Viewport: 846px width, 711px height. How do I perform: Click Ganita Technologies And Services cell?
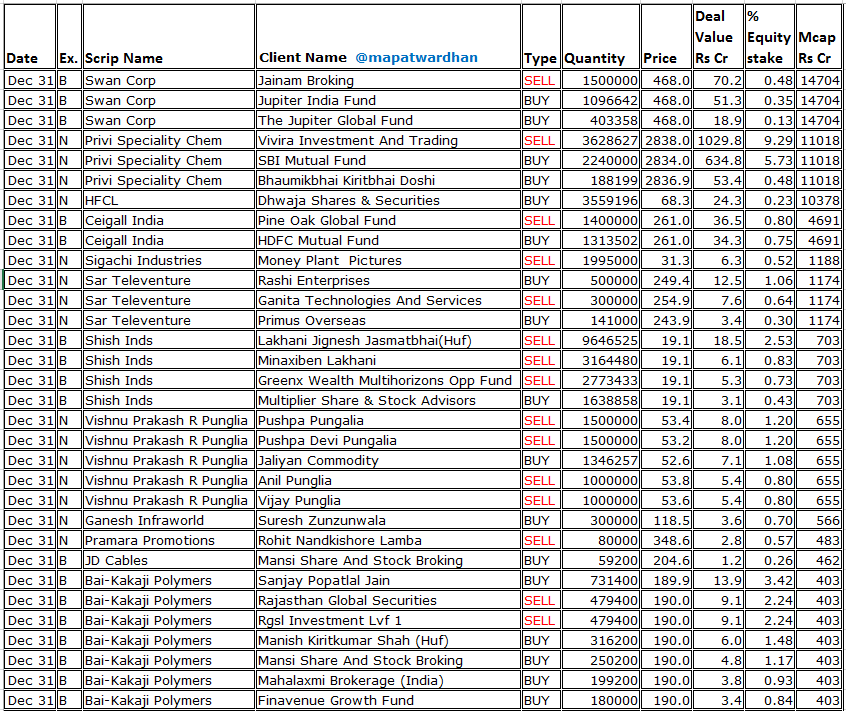pyautogui.click(x=388, y=300)
